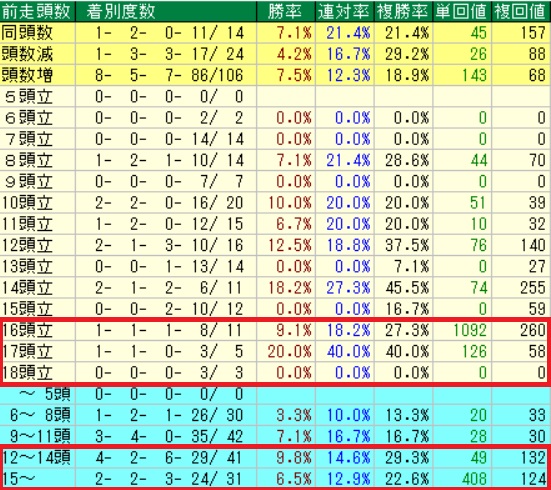Select the 5頭立 row label

29,97
